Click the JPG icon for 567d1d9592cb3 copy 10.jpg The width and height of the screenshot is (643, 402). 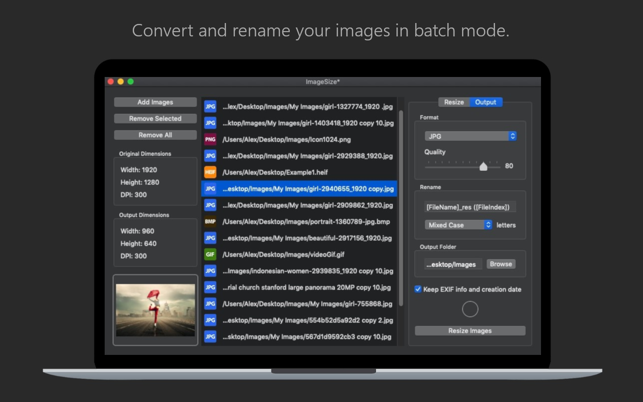pos(210,336)
